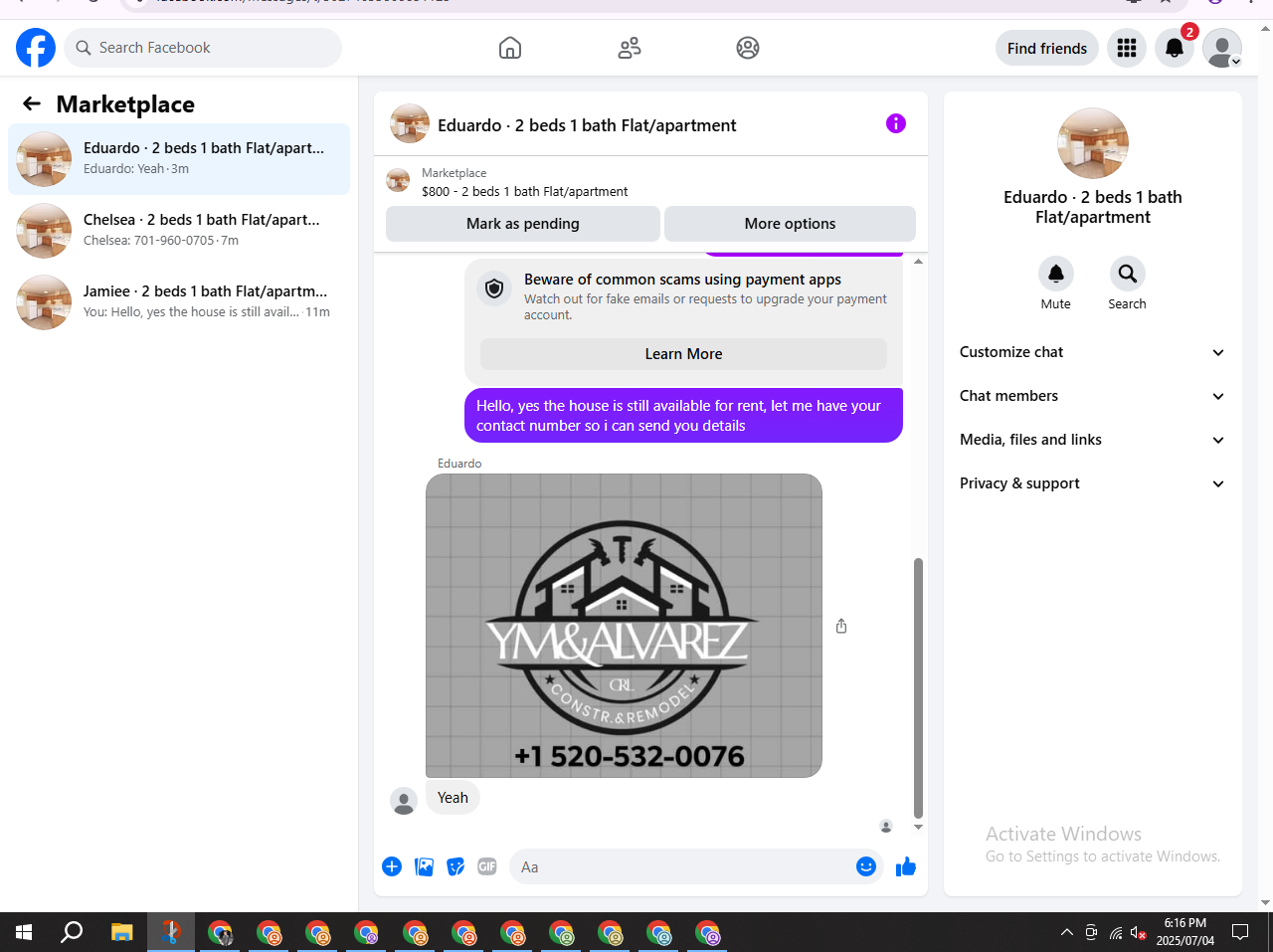
Task: Expand Media, files and links section
Action: pyautogui.click(x=1092, y=440)
